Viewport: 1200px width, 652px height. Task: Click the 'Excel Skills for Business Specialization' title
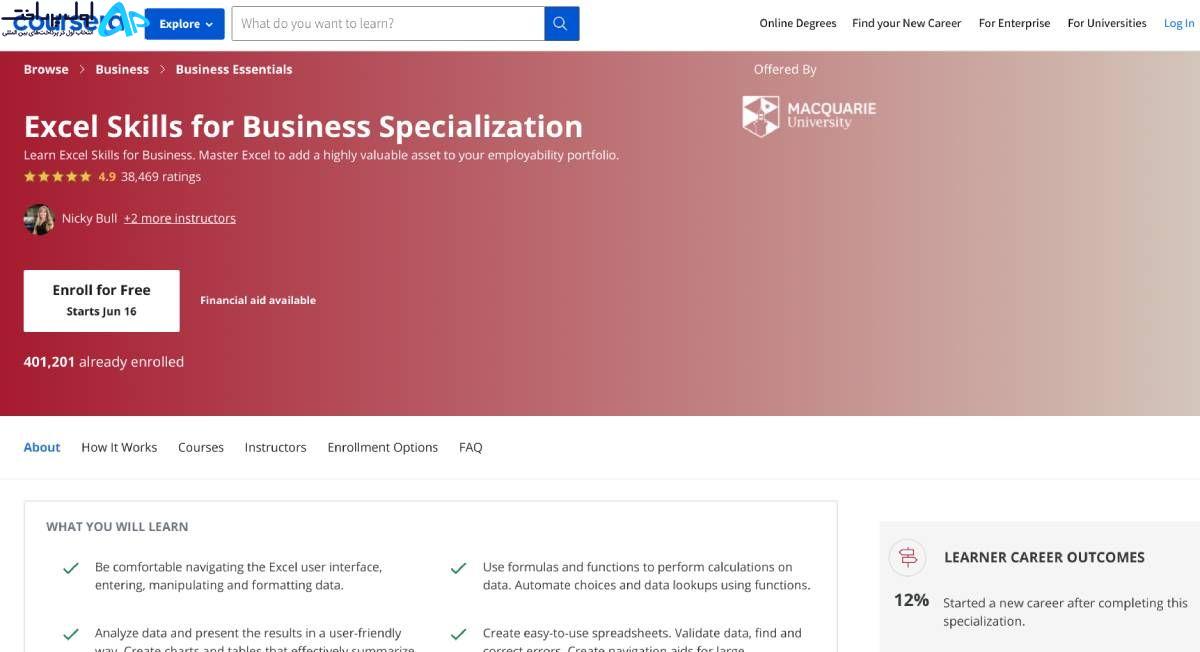pos(303,126)
